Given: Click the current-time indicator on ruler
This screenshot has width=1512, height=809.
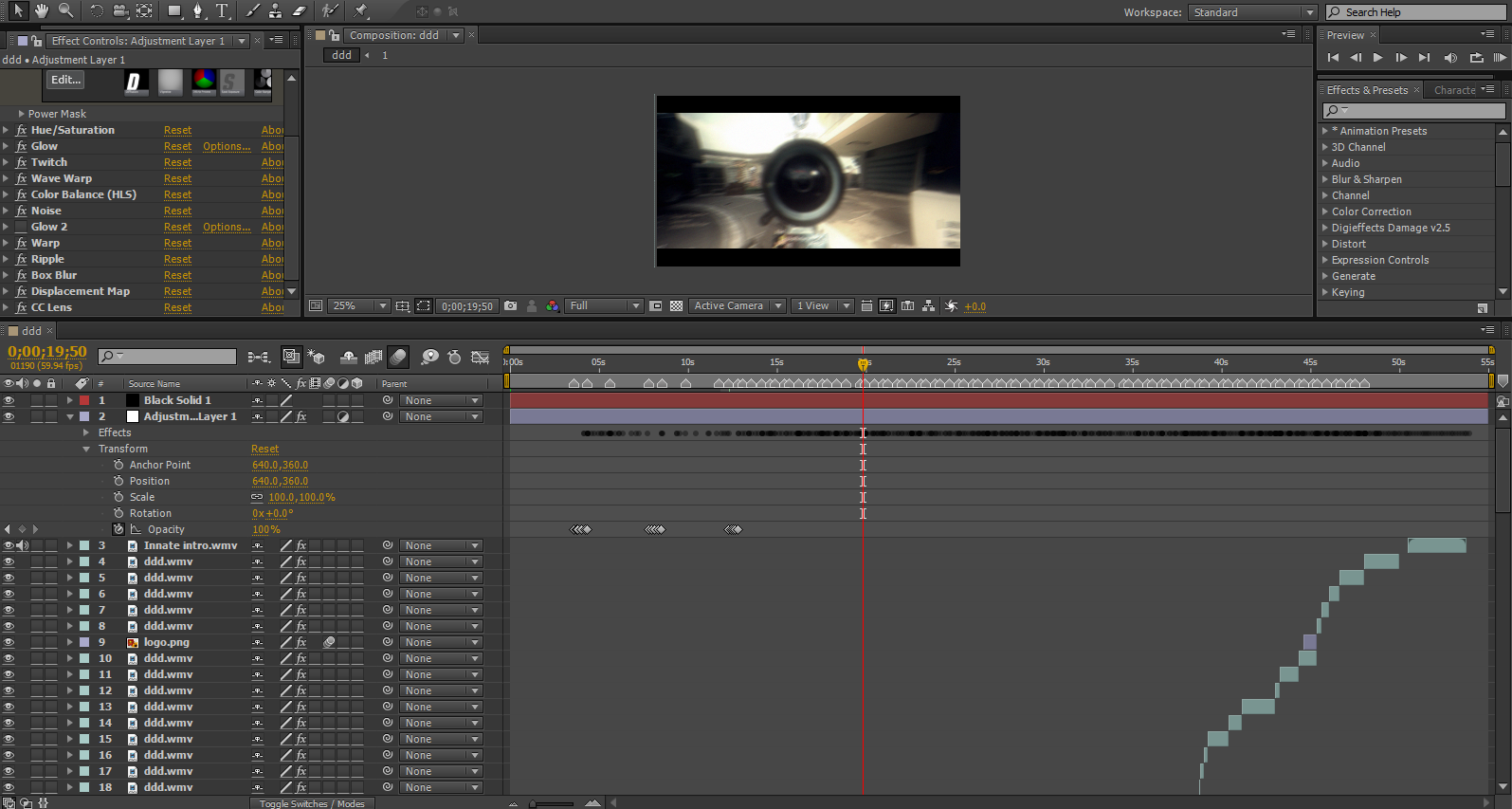Looking at the screenshot, I should pyautogui.click(x=863, y=363).
